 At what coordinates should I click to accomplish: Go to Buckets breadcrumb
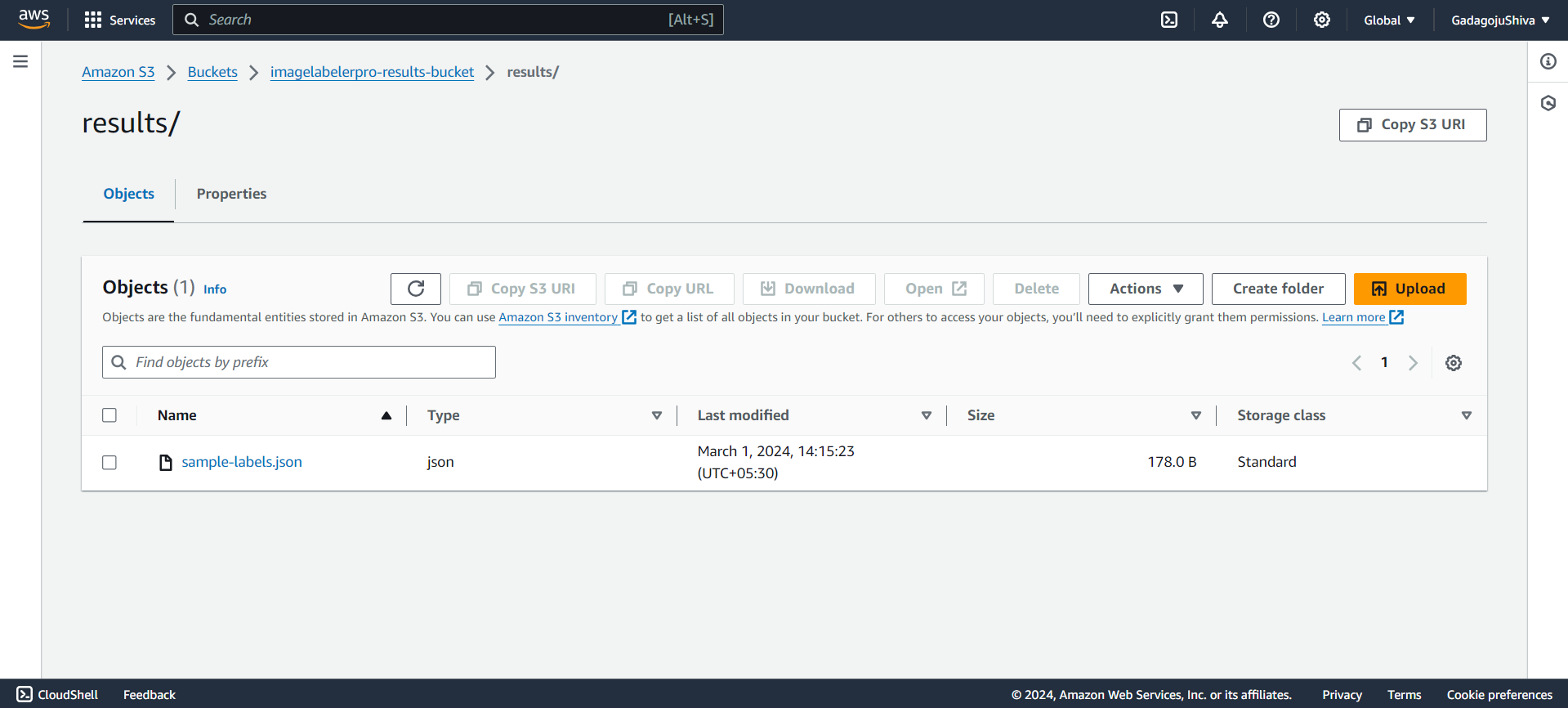212,72
